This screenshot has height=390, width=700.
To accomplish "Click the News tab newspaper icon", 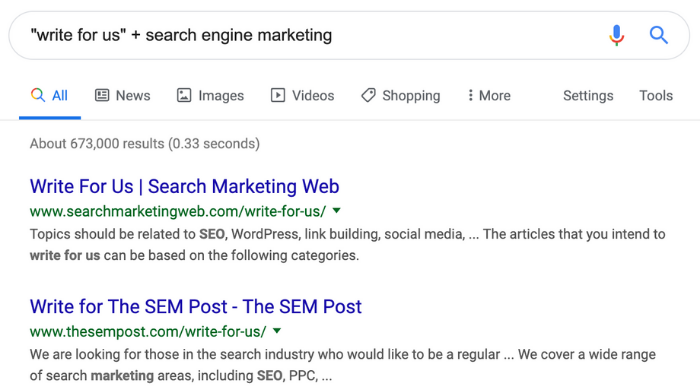I will (102, 95).
